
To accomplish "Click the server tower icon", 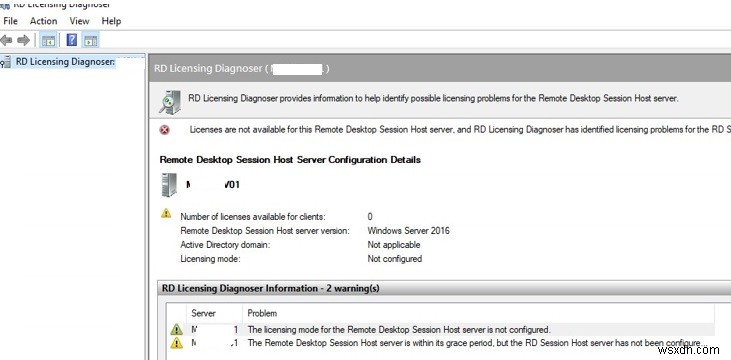I will coord(169,185).
